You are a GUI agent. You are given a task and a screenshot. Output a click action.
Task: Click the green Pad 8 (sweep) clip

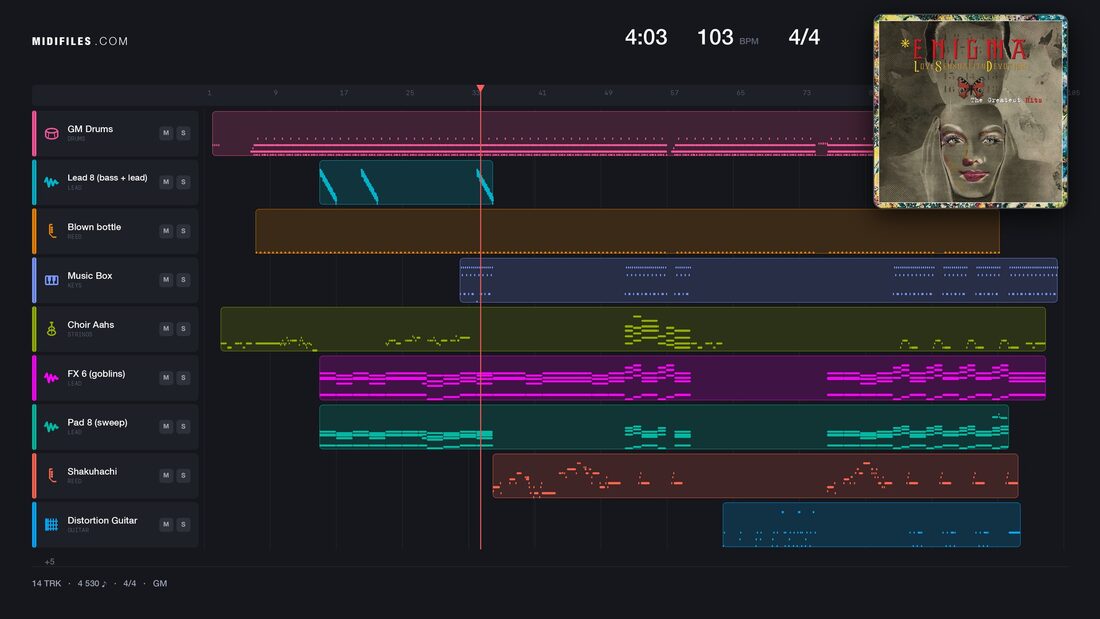click(x=664, y=427)
